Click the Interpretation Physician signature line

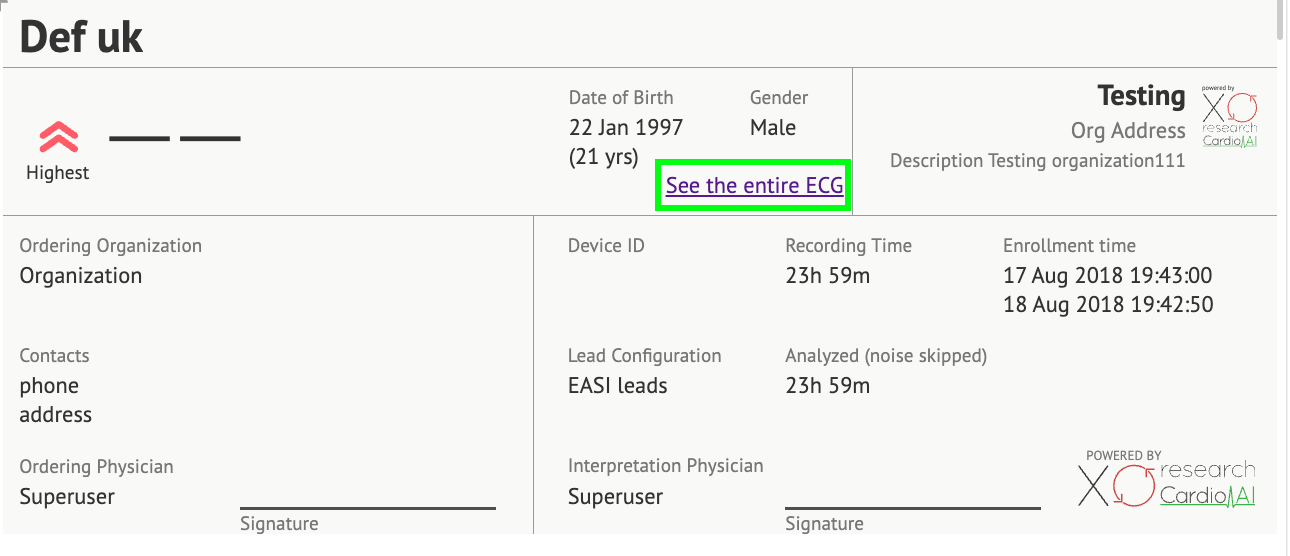click(x=912, y=508)
